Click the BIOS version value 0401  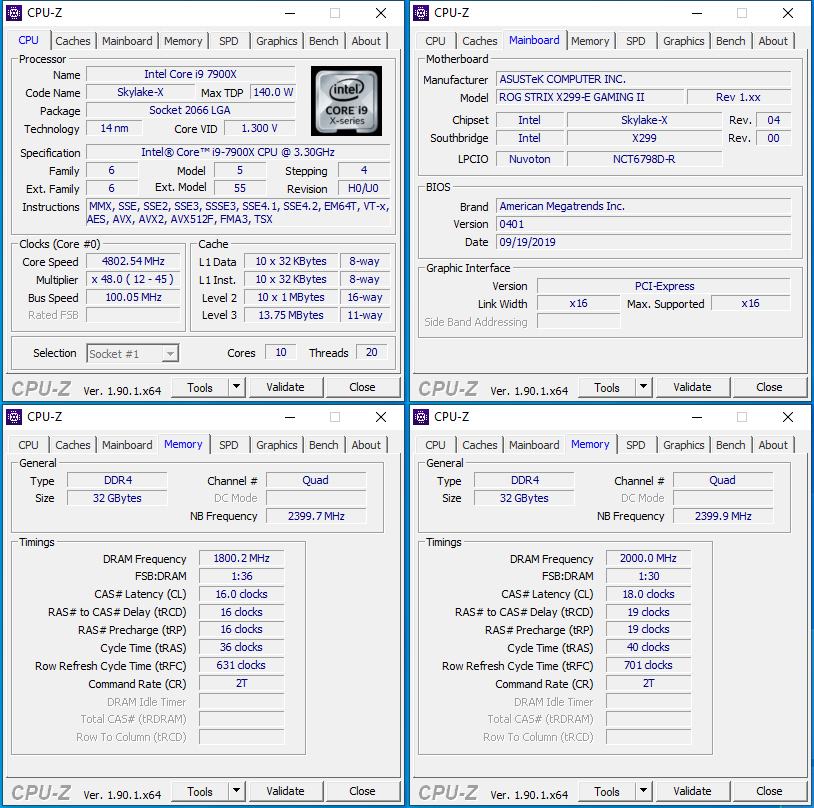click(644, 224)
